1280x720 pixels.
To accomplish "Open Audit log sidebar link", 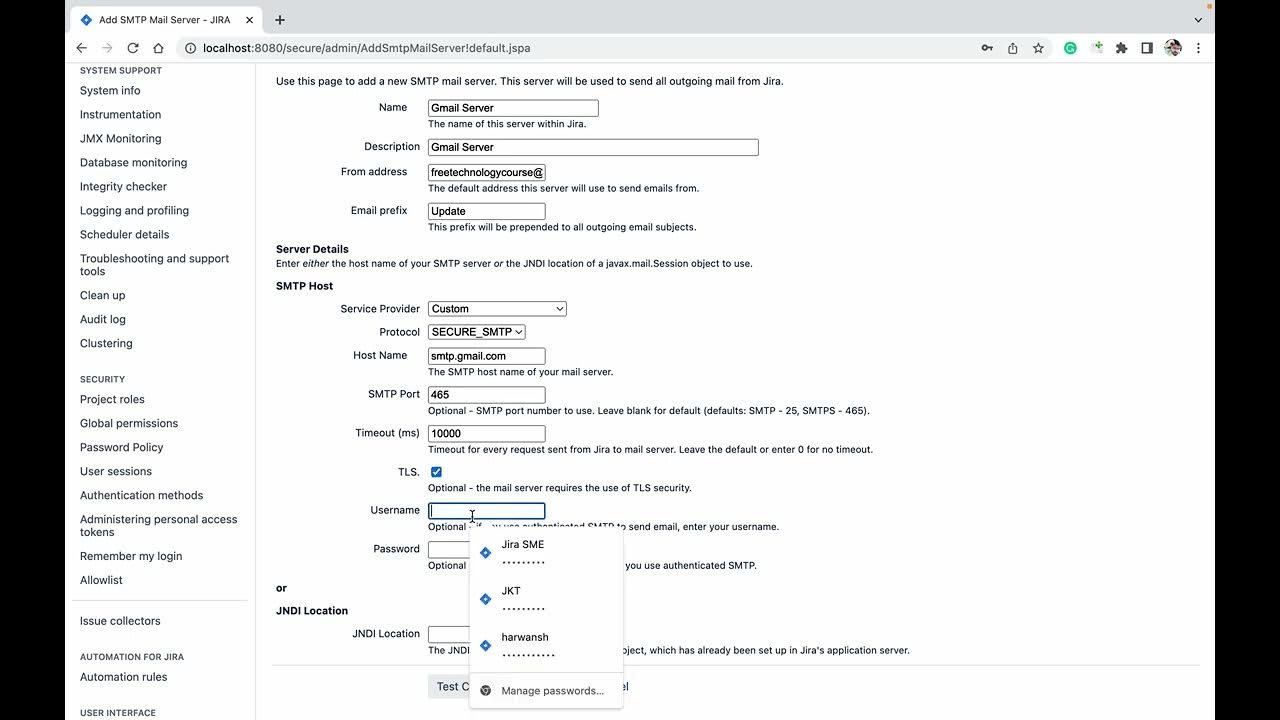I will click(x=103, y=320).
